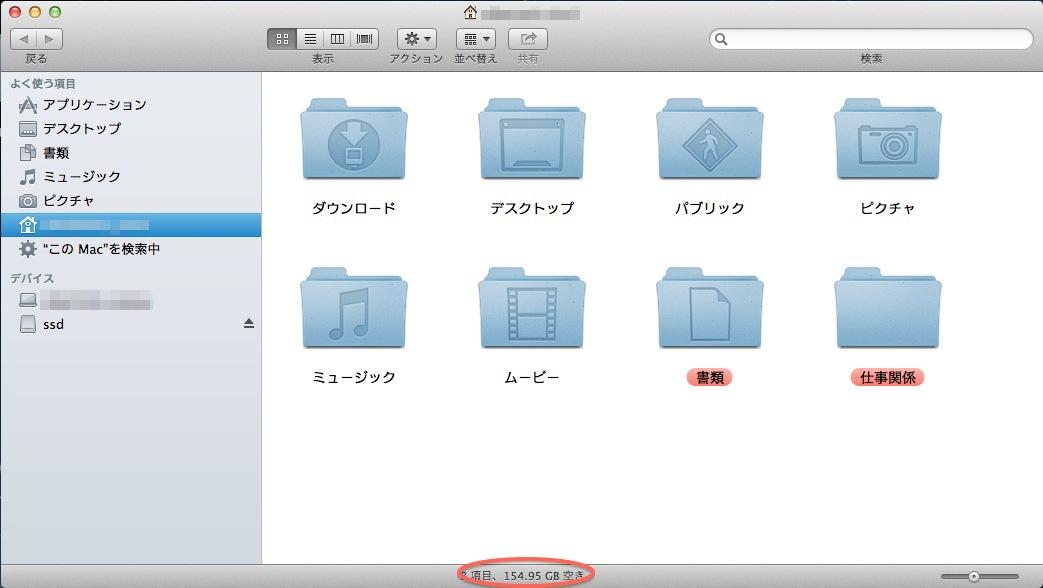Click the 書類 folder in main pane
This screenshot has width=1043, height=588.
point(709,309)
